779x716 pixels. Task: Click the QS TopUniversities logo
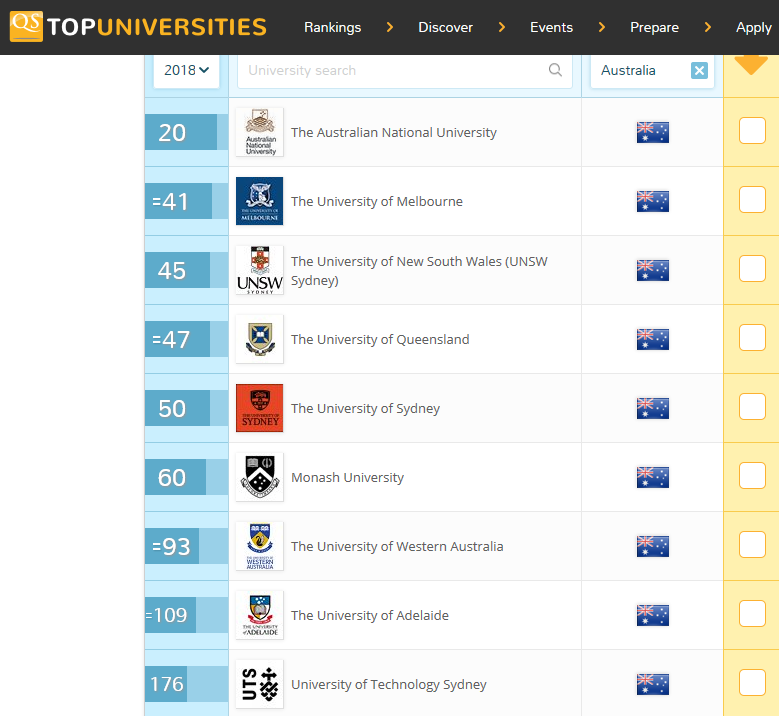tap(138, 26)
